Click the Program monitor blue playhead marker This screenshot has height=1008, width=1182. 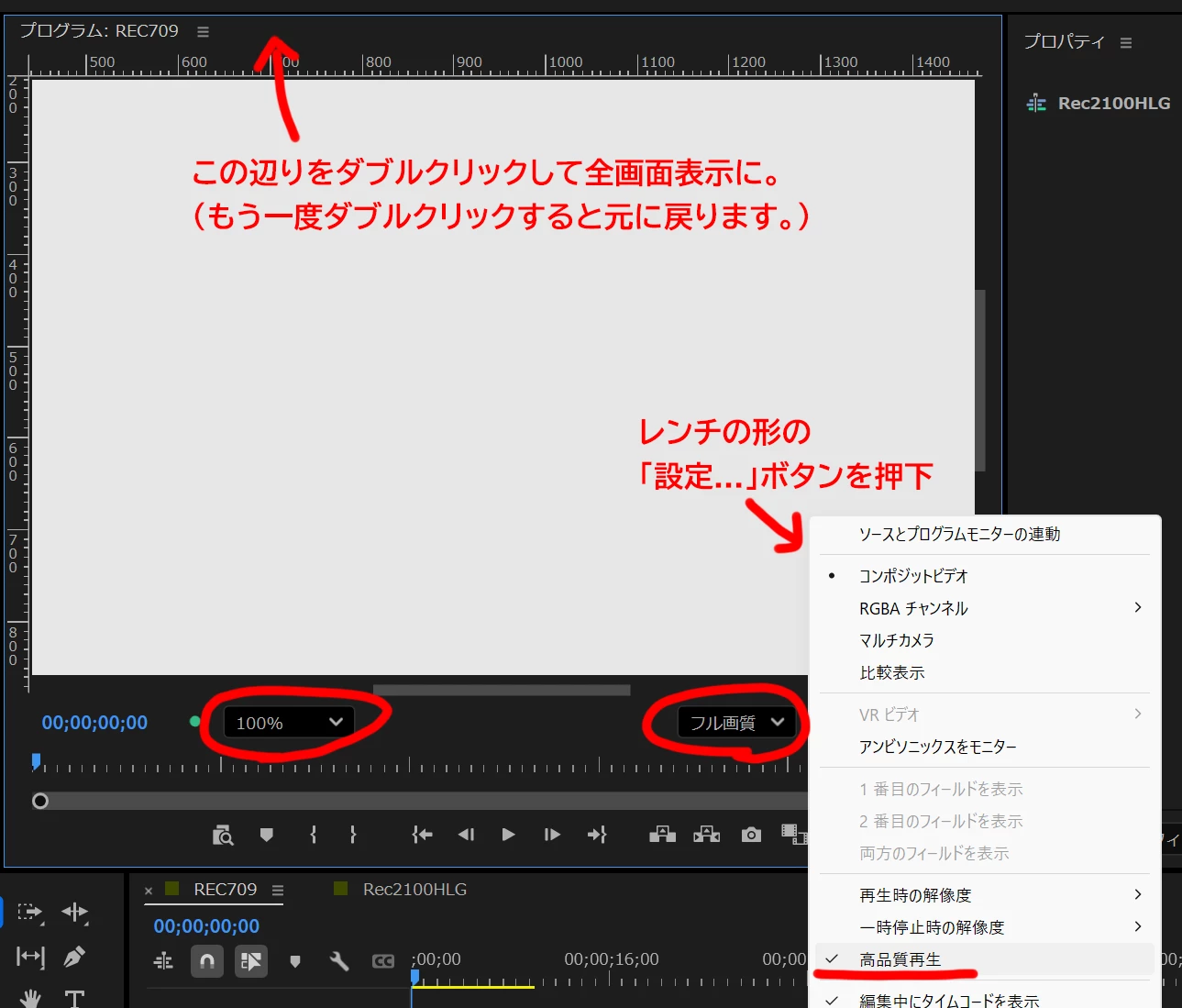[36, 760]
